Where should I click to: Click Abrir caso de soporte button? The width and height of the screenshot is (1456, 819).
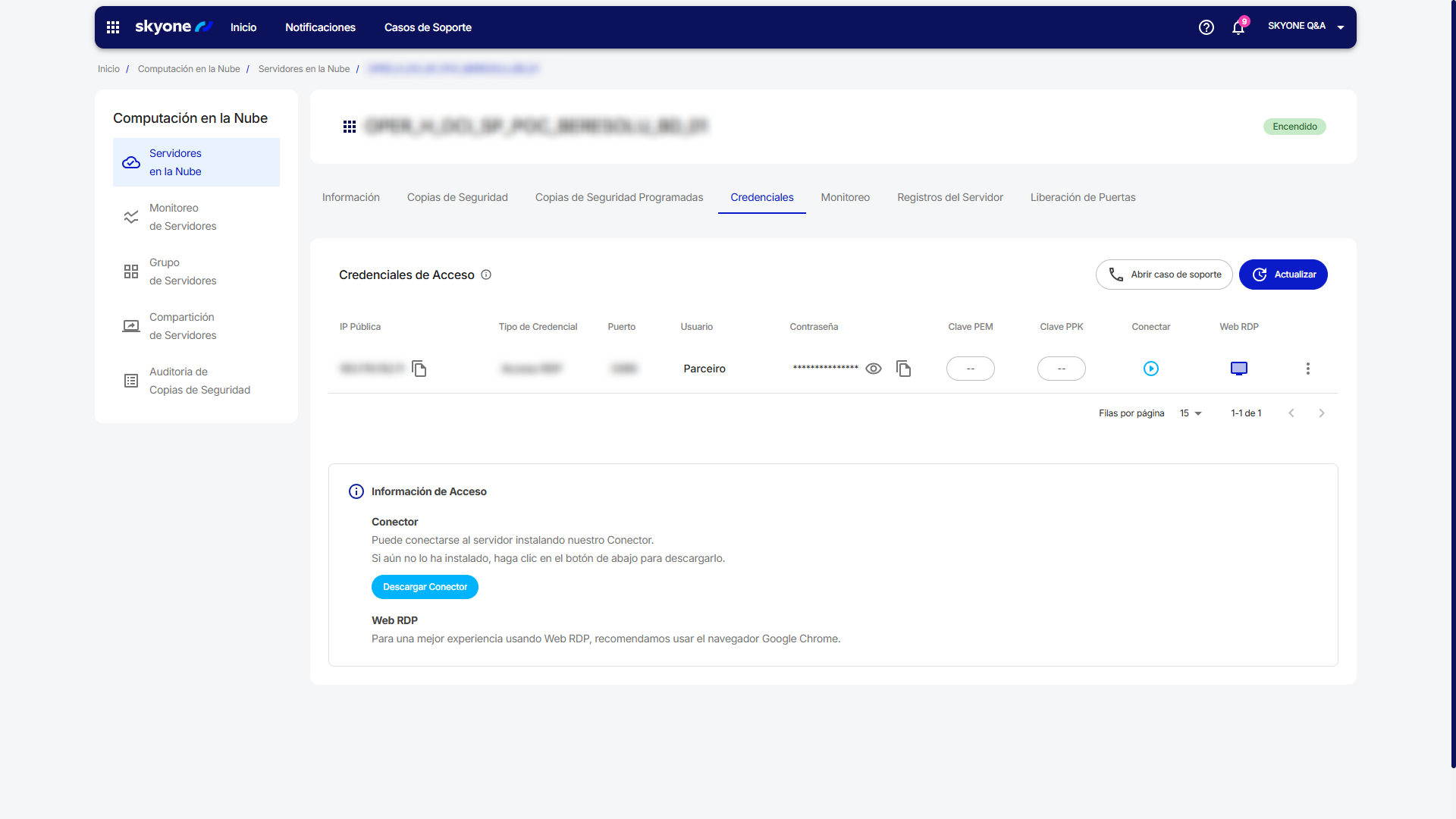[1163, 275]
